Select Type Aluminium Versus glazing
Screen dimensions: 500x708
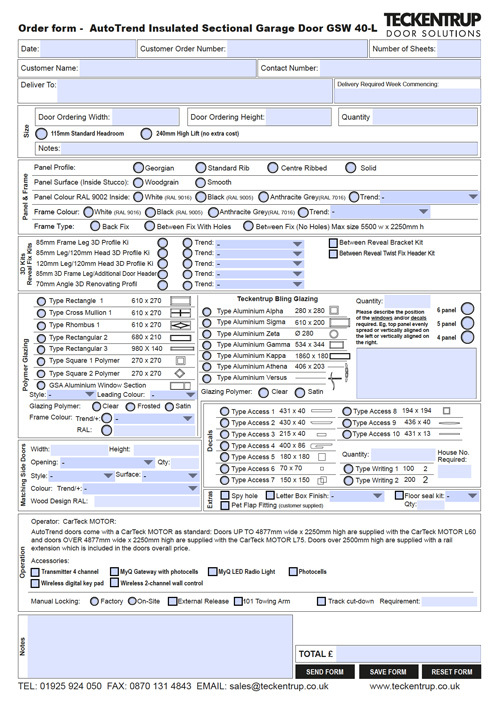(207, 378)
